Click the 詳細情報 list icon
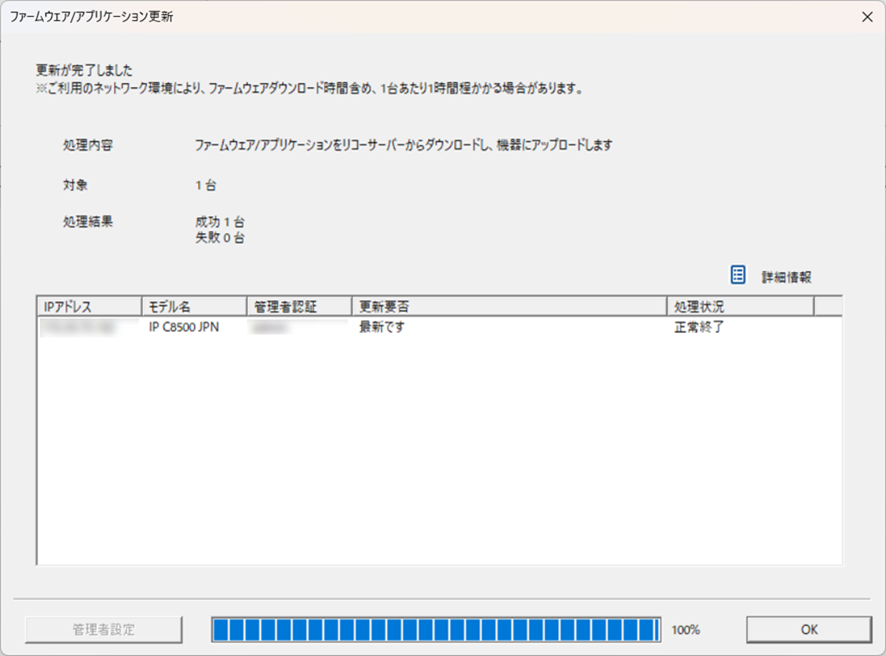The image size is (886, 656). pyautogui.click(x=738, y=275)
